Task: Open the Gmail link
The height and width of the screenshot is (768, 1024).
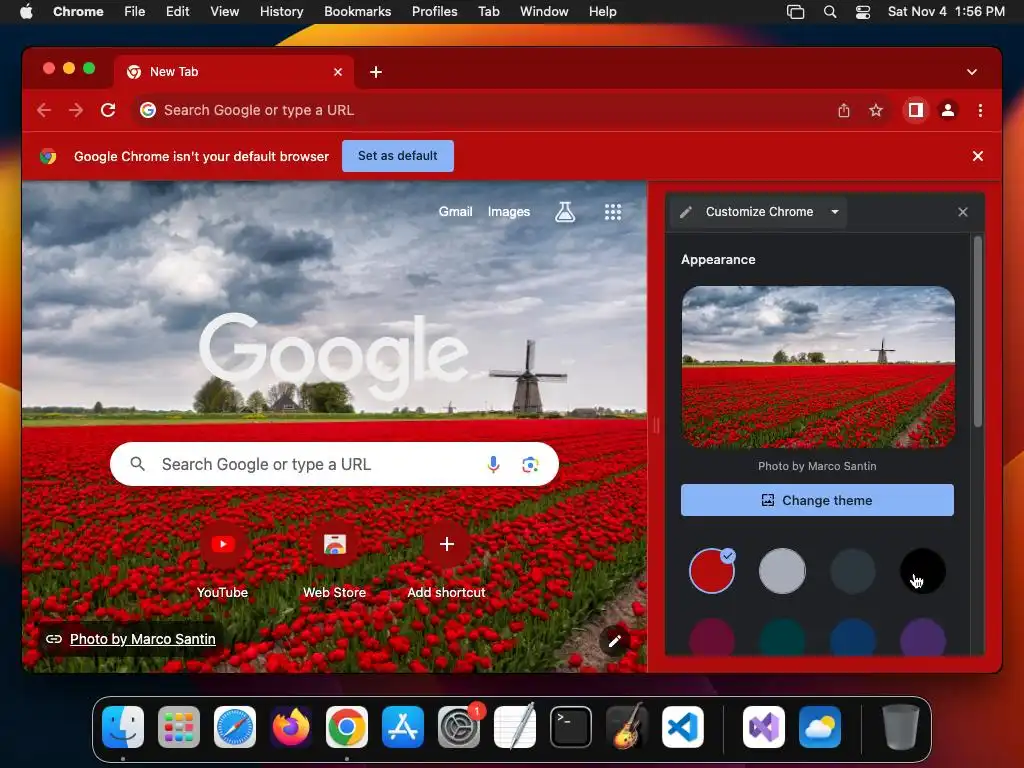Action: [455, 212]
